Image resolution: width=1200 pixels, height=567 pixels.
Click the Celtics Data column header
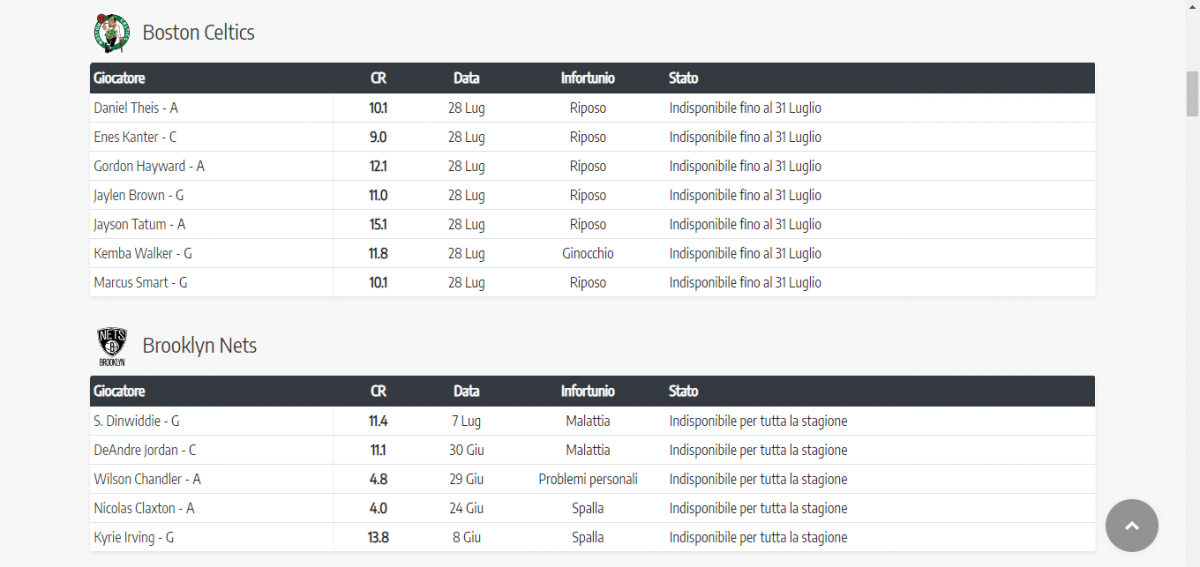tap(466, 78)
